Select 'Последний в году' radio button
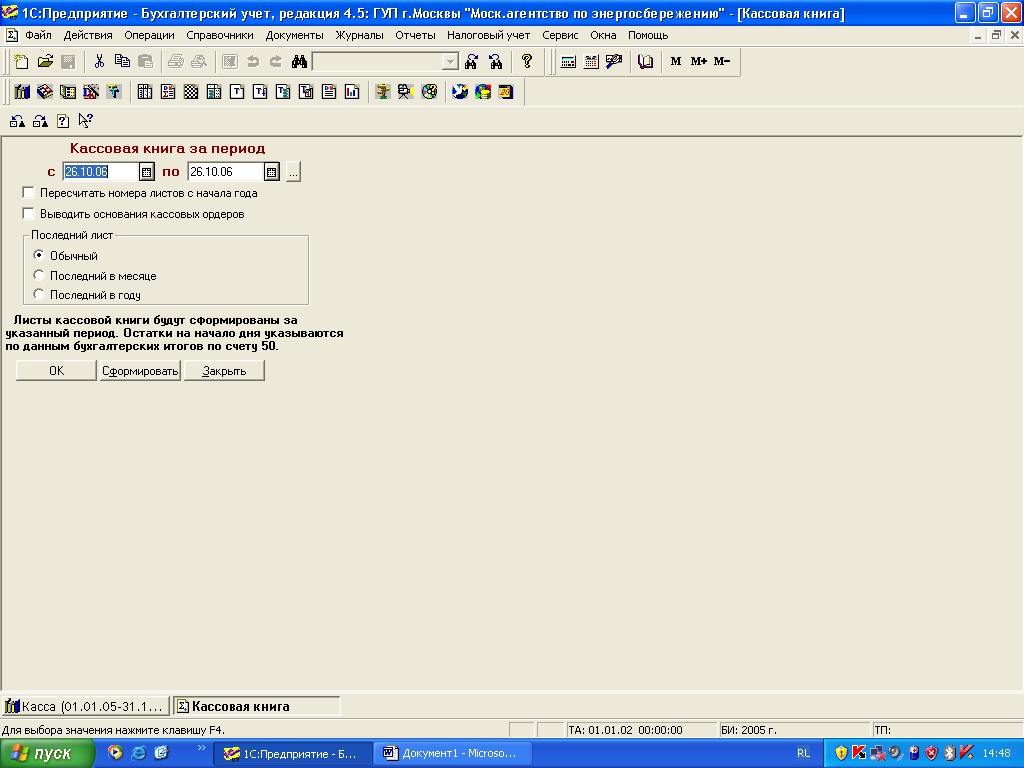Screen dimensions: 1024x768 (x=39, y=295)
